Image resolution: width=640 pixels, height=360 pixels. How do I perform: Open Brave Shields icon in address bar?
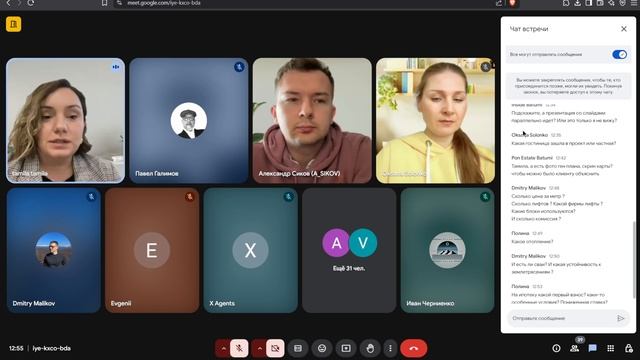513,3
